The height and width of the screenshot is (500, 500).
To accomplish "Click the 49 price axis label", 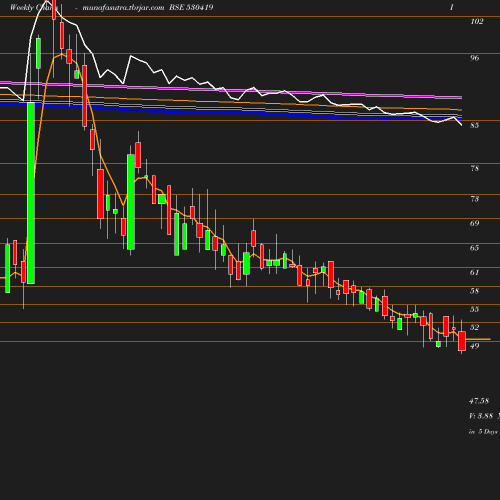I will pyautogui.click(x=475, y=346).
